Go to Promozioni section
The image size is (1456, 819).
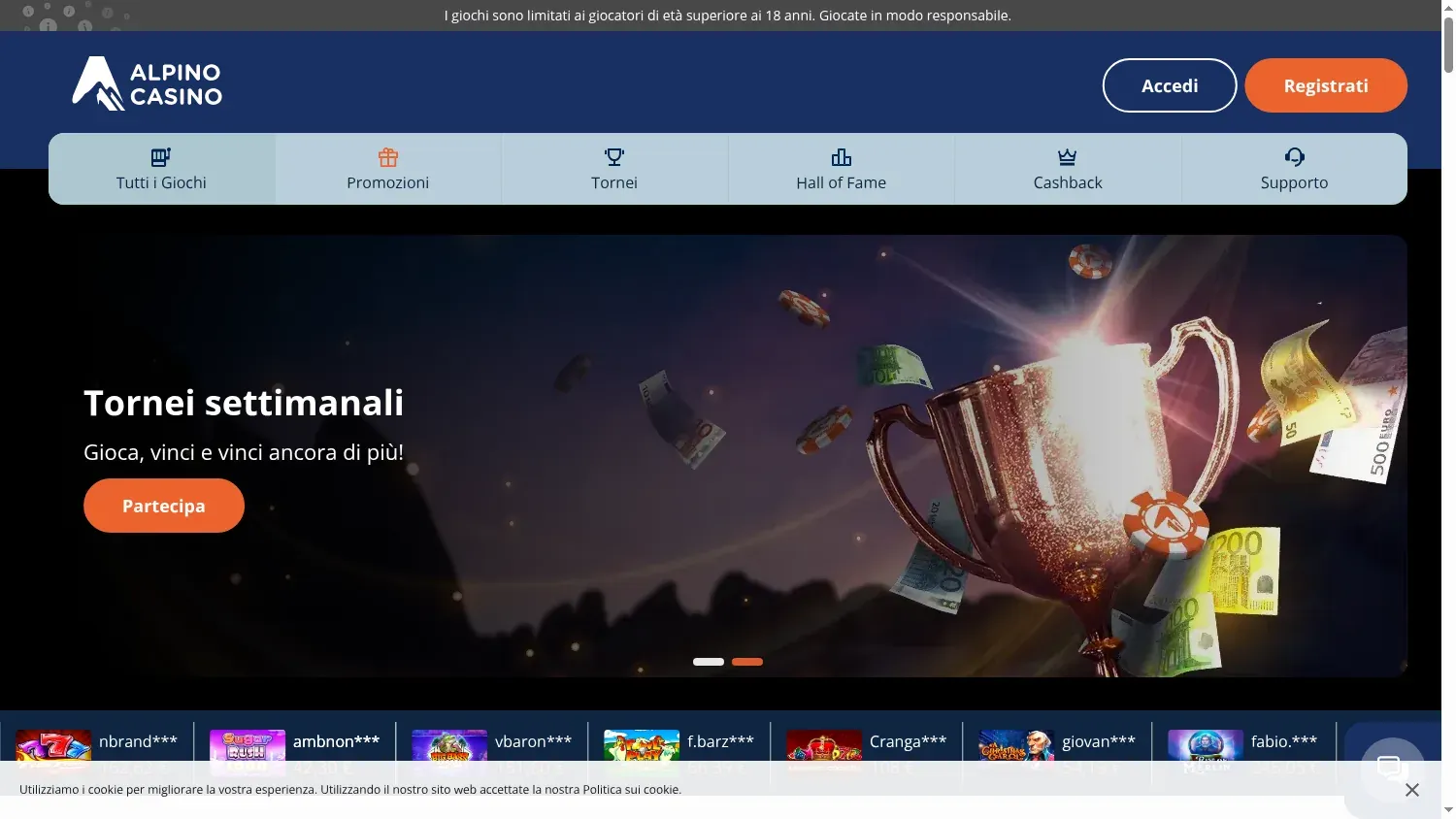pyautogui.click(x=388, y=169)
